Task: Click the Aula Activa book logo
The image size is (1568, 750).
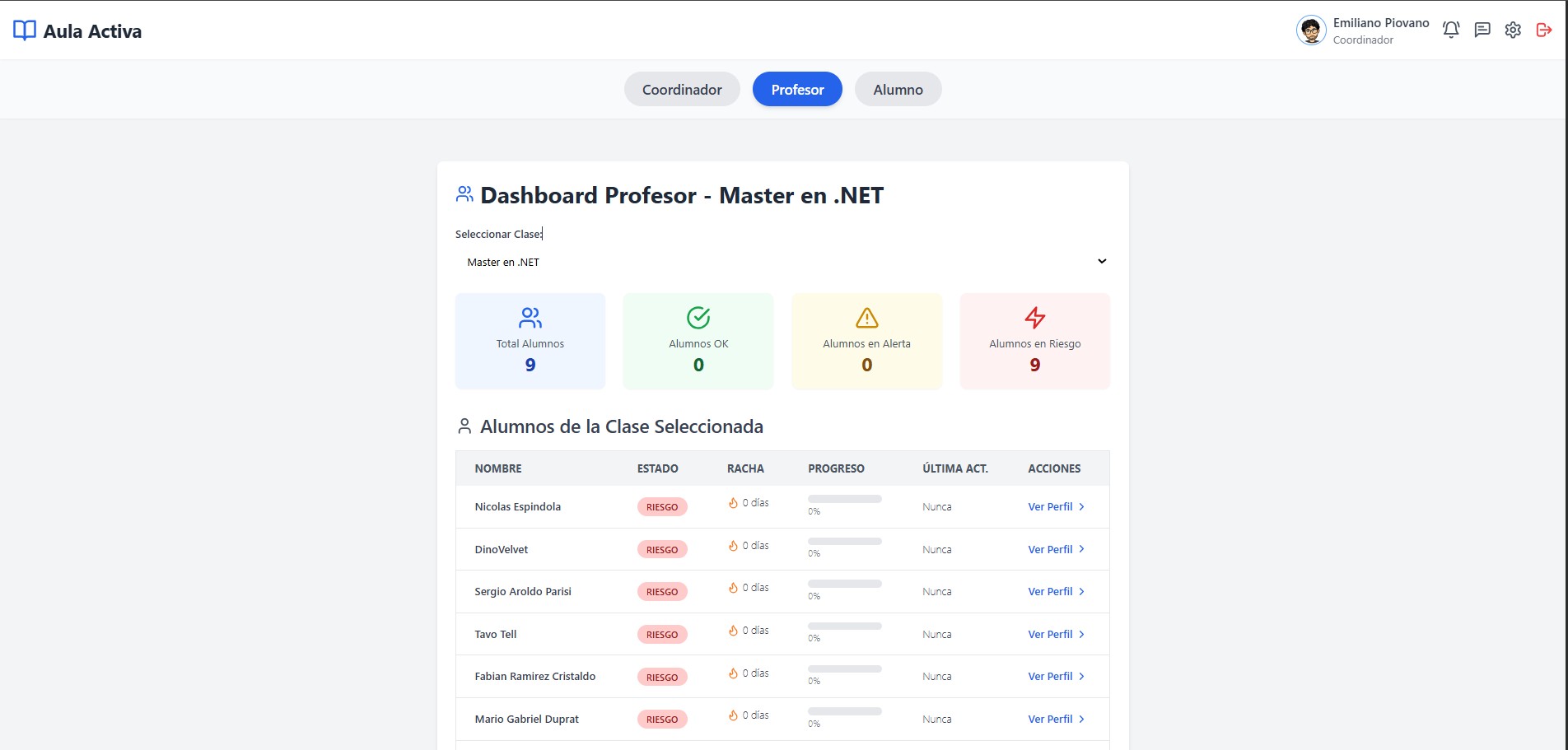Action: 25,30
